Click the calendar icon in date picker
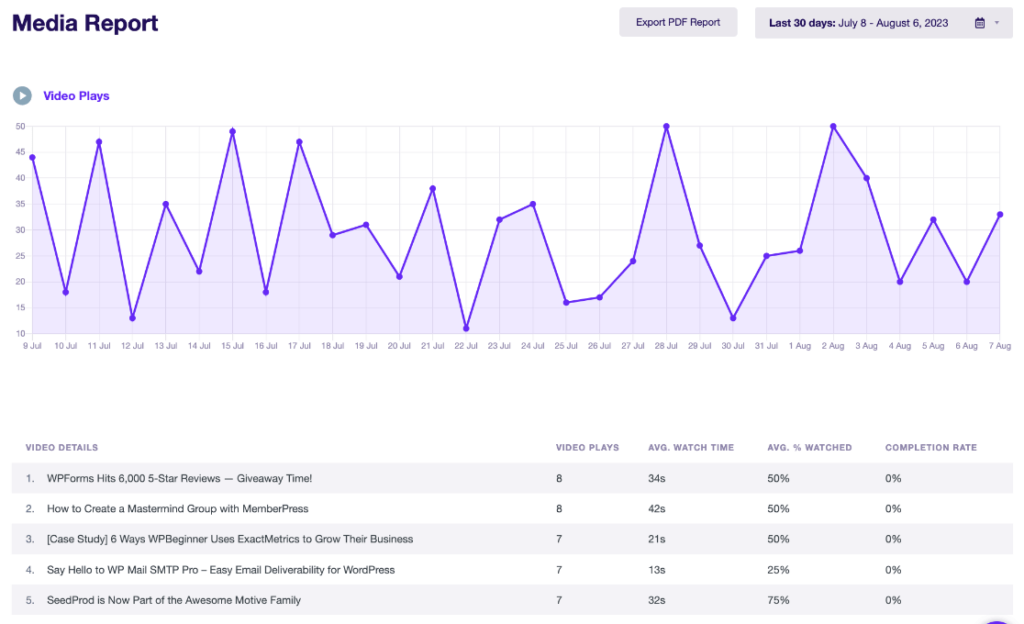The image size is (1024, 624). click(980, 23)
